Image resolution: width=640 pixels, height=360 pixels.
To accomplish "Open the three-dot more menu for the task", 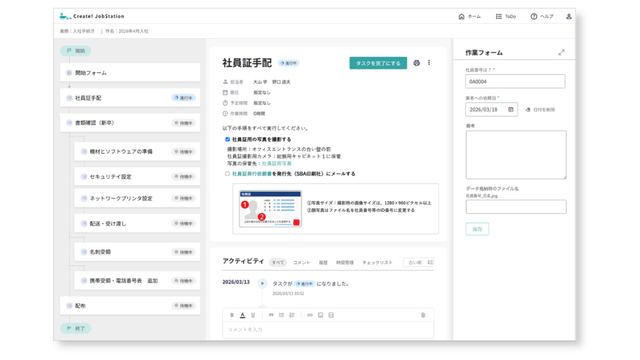I will 429,63.
